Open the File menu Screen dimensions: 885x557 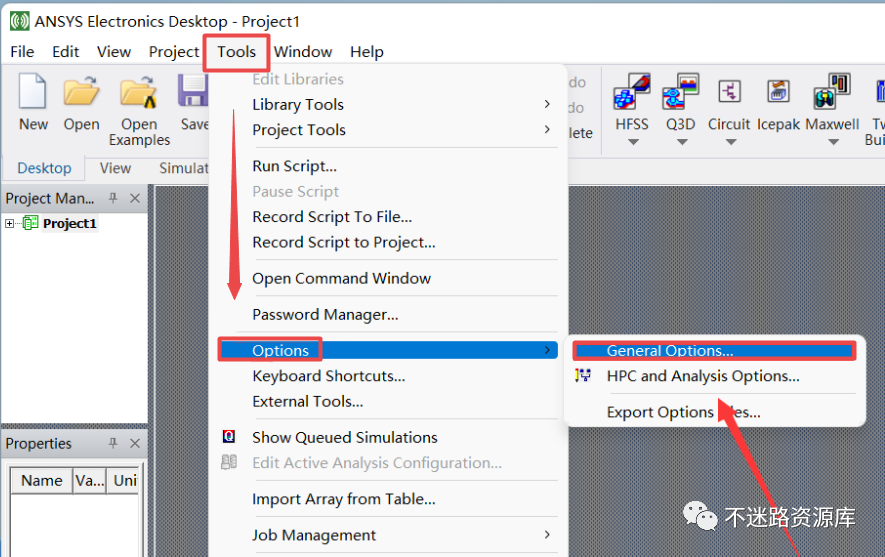(22, 51)
